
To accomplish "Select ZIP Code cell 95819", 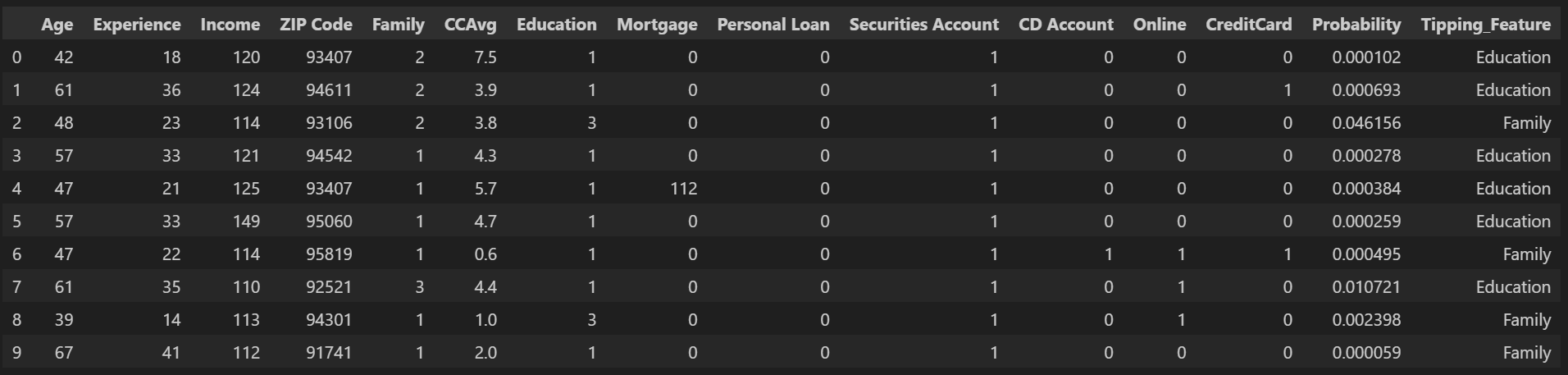I will 328,254.
